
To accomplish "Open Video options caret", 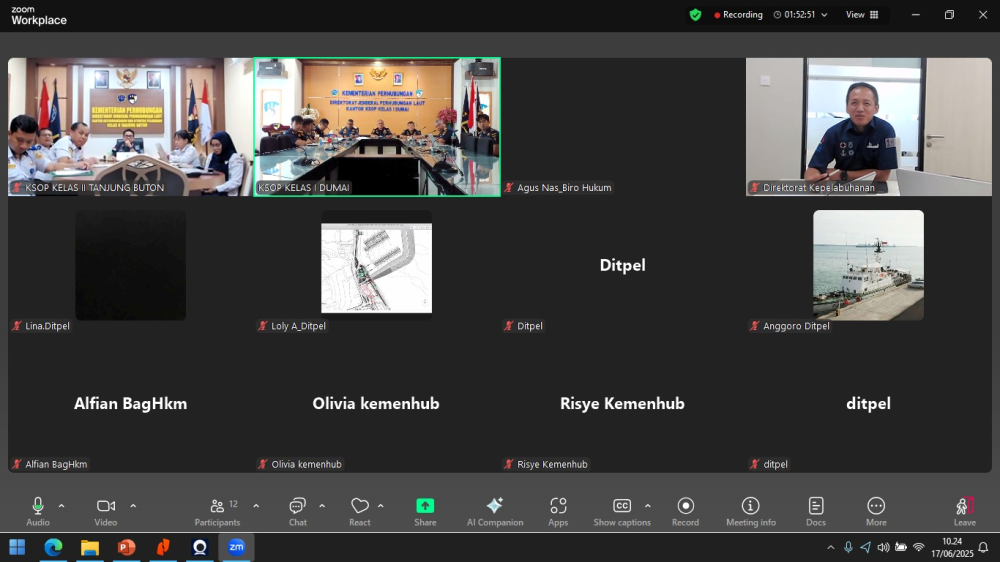I will tap(133, 506).
